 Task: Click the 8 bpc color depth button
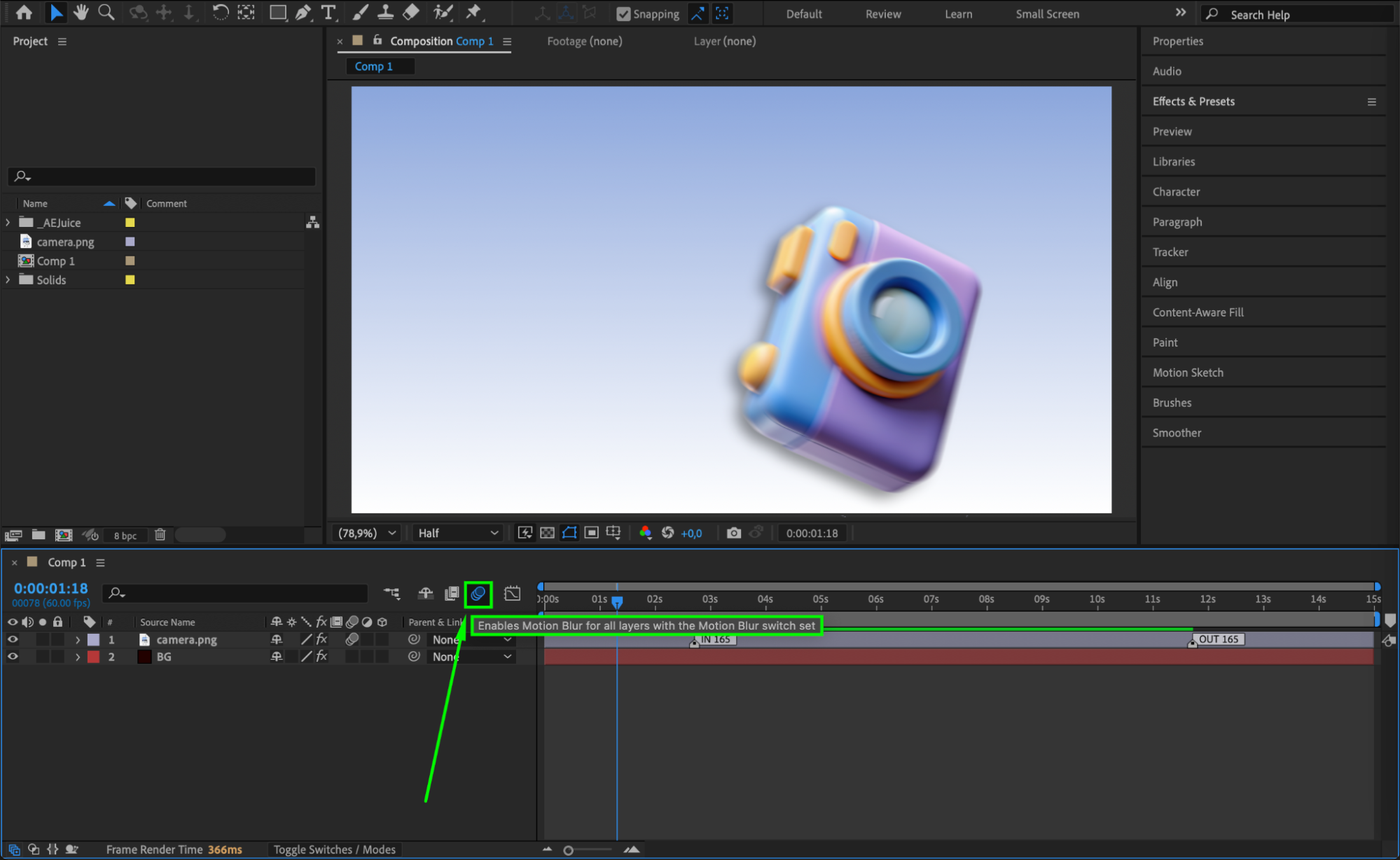coord(125,536)
